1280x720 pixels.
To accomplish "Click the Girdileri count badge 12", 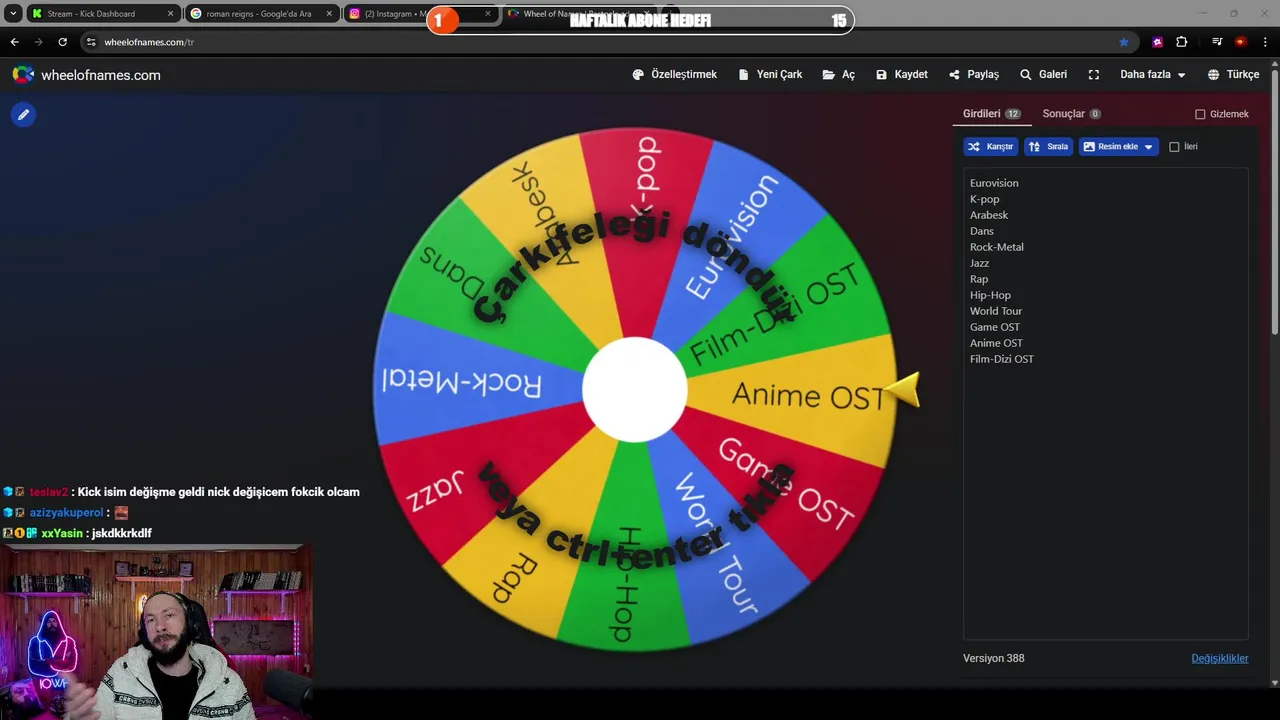I will coord(1013,114).
